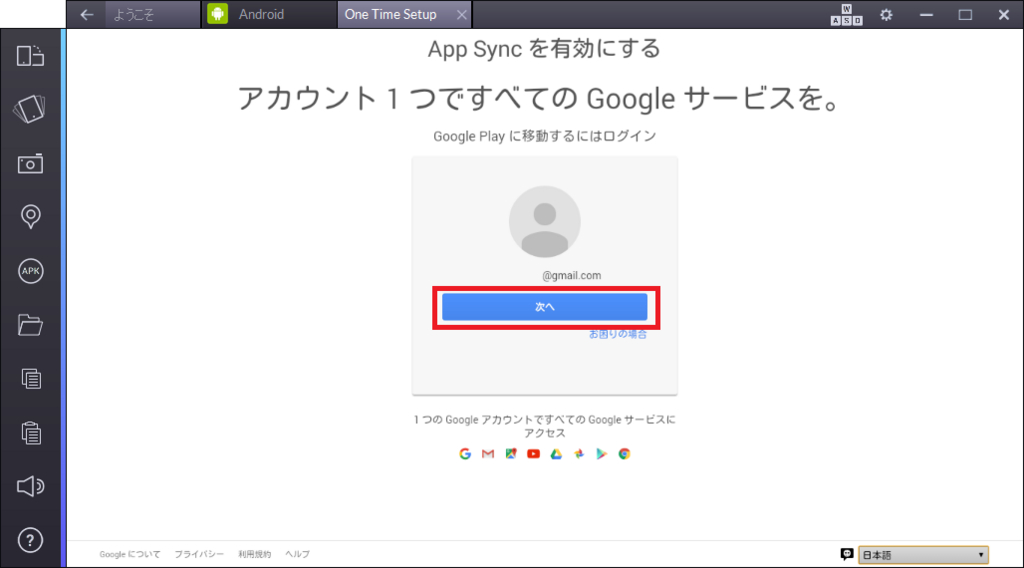The image size is (1024, 568).
Task: Open the 利用規約 footer link
Action: click(255, 554)
